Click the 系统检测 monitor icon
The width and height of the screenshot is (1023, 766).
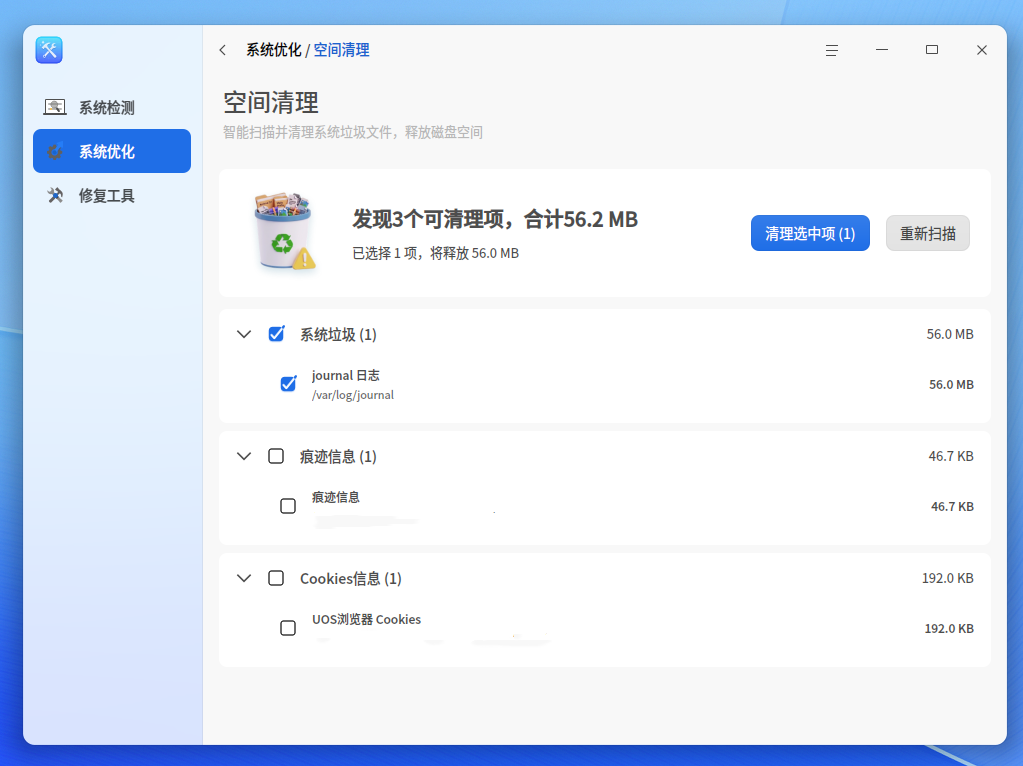coord(55,107)
